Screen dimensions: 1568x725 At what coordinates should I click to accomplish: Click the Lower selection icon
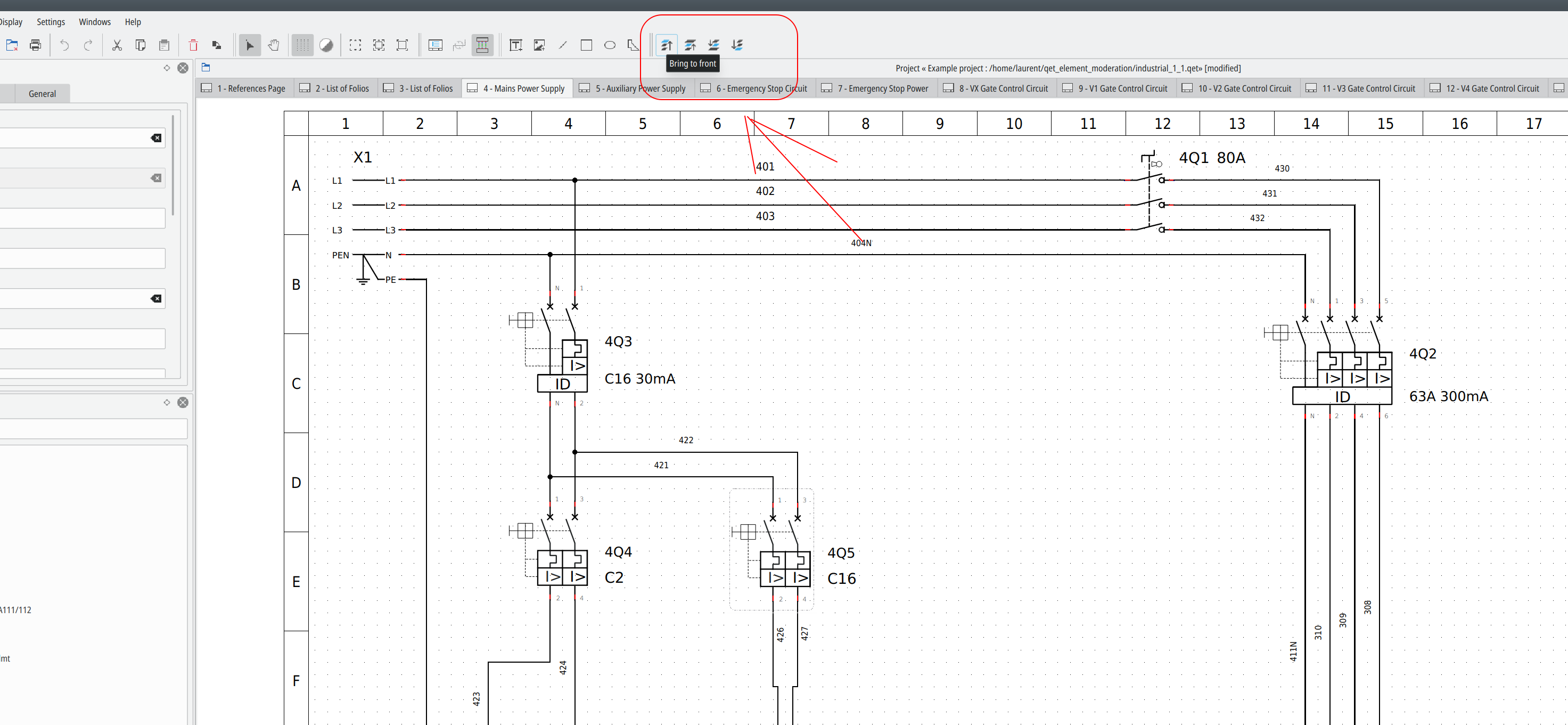coord(713,45)
